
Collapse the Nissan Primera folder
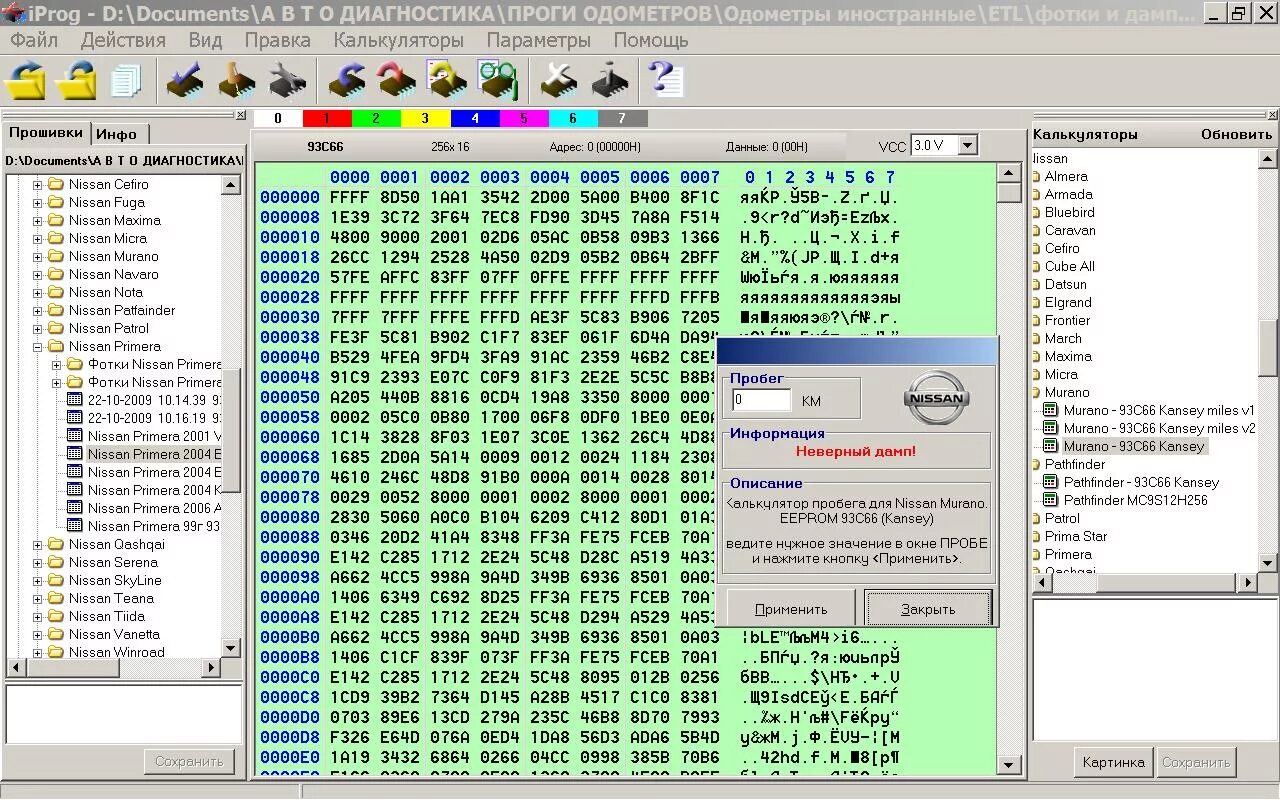38,346
